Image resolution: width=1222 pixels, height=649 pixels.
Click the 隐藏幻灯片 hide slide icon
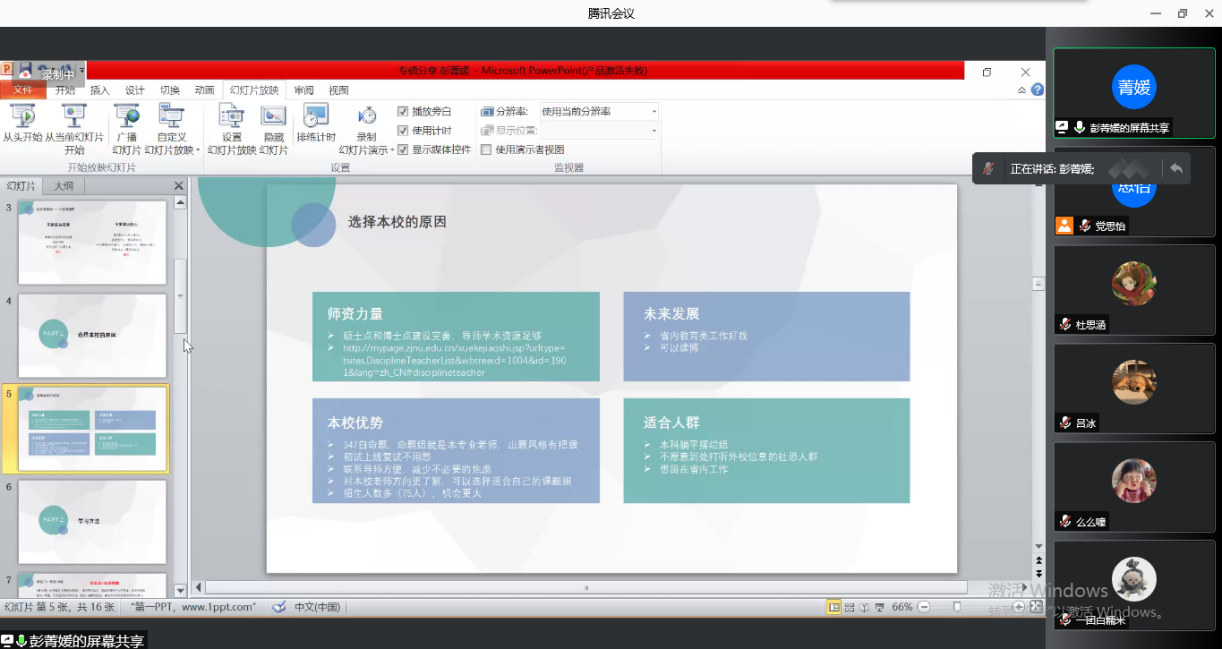click(273, 117)
